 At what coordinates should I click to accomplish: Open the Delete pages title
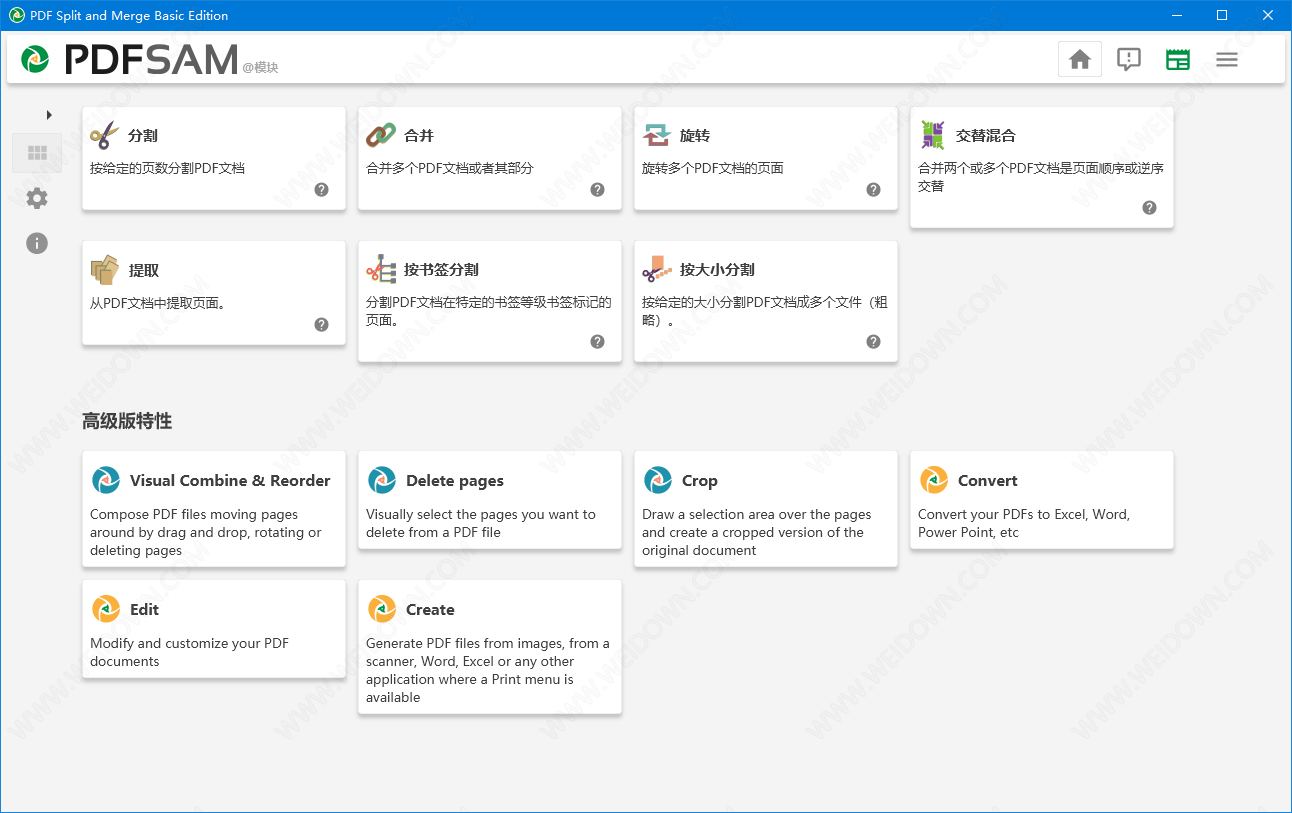[455, 481]
